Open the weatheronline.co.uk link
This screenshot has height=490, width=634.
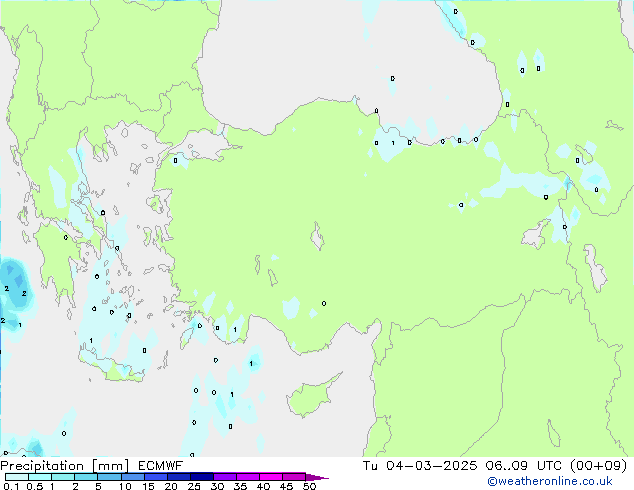[x=550, y=481]
